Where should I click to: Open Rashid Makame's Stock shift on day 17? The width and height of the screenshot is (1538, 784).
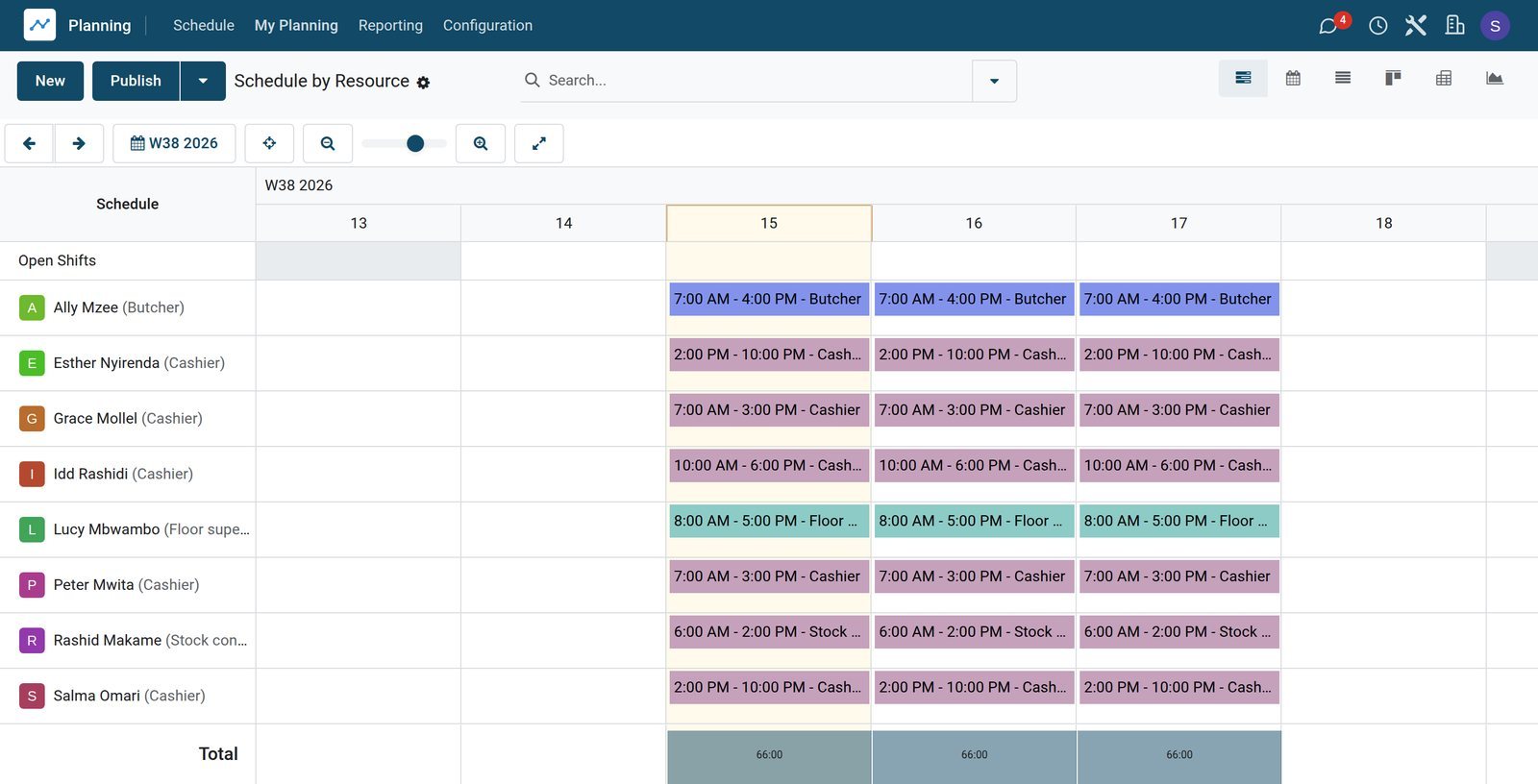pos(1179,632)
